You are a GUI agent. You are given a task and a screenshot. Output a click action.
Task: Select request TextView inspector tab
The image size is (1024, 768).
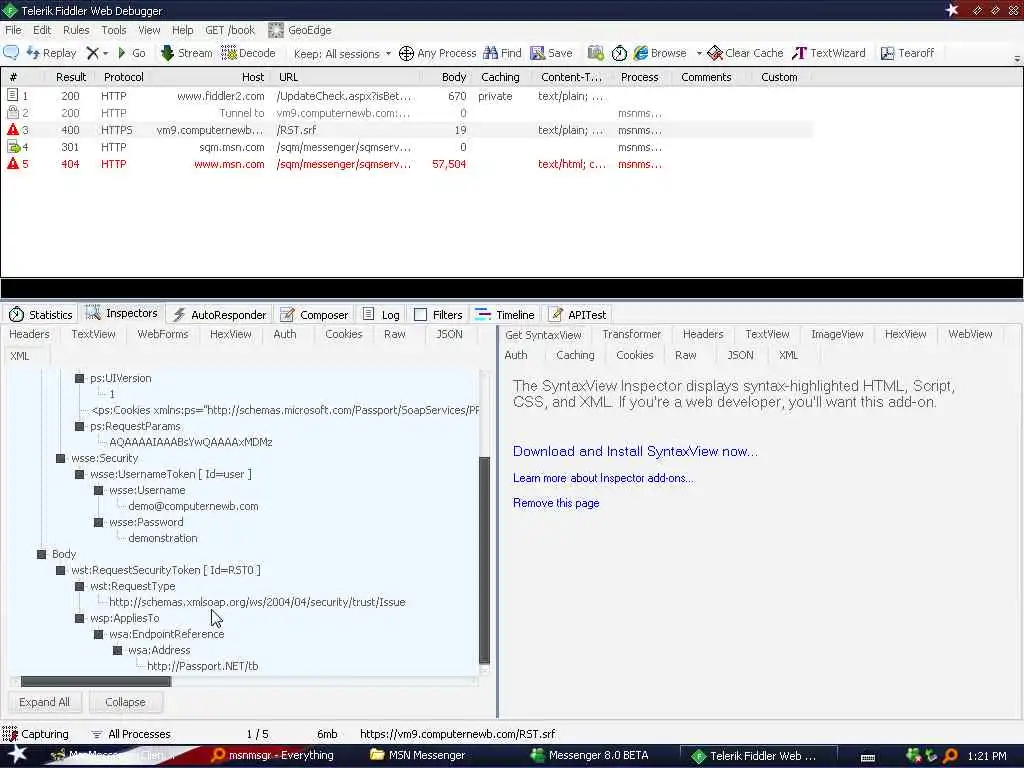click(x=93, y=334)
